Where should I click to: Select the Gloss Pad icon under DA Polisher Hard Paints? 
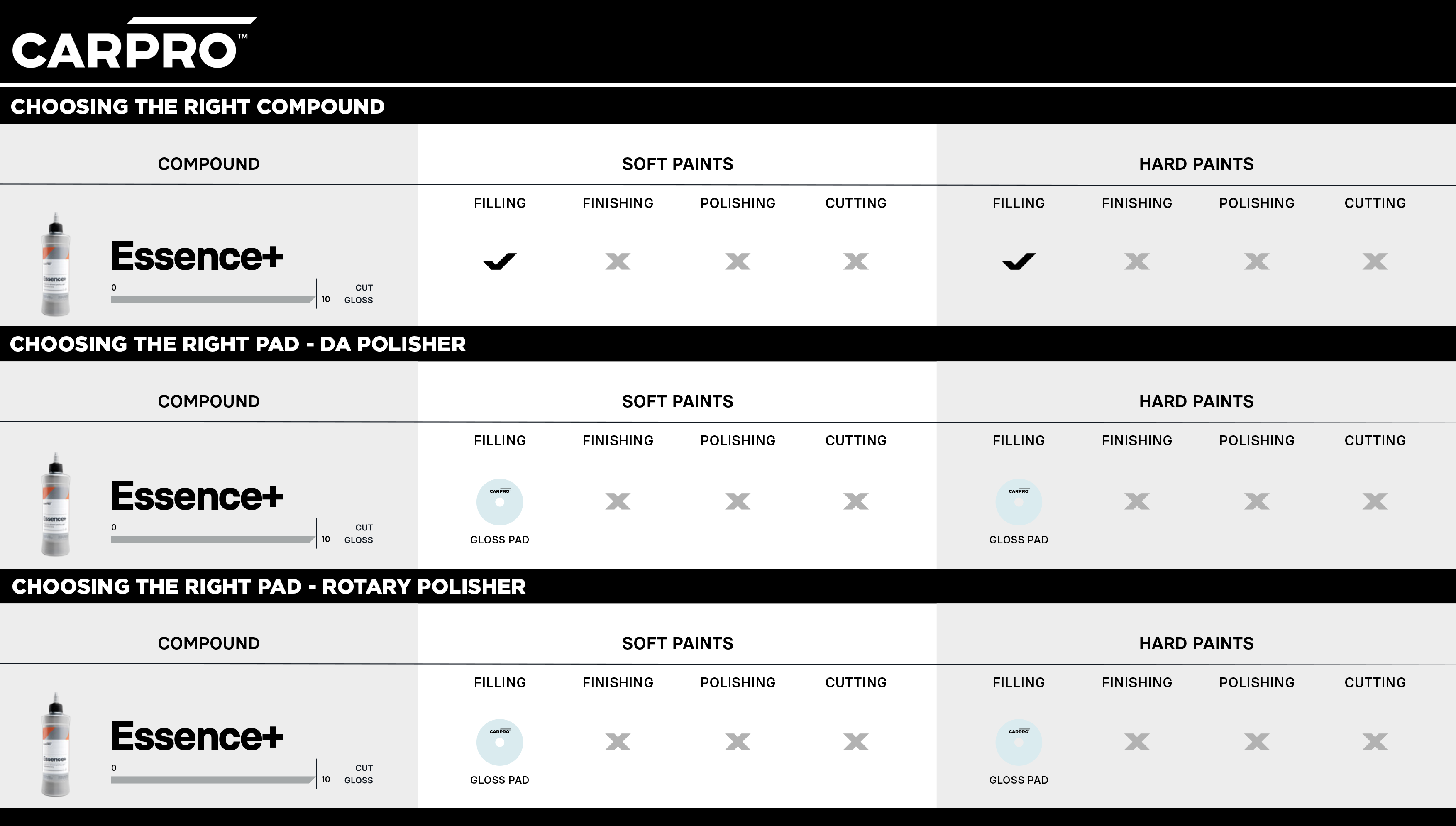[x=1018, y=502]
